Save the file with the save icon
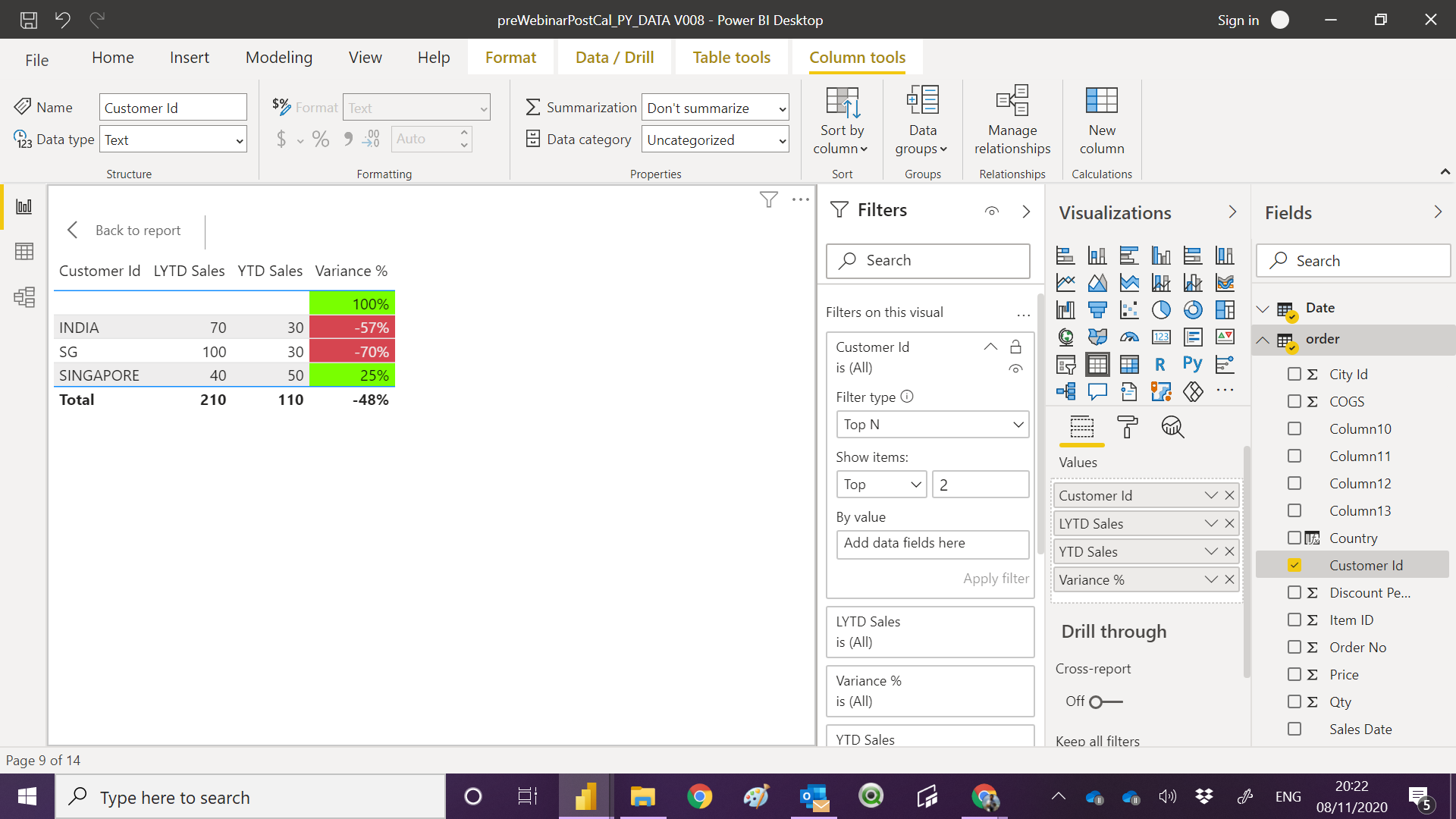The height and width of the screenshot is (819, 1456). click(x=28, y=20)
